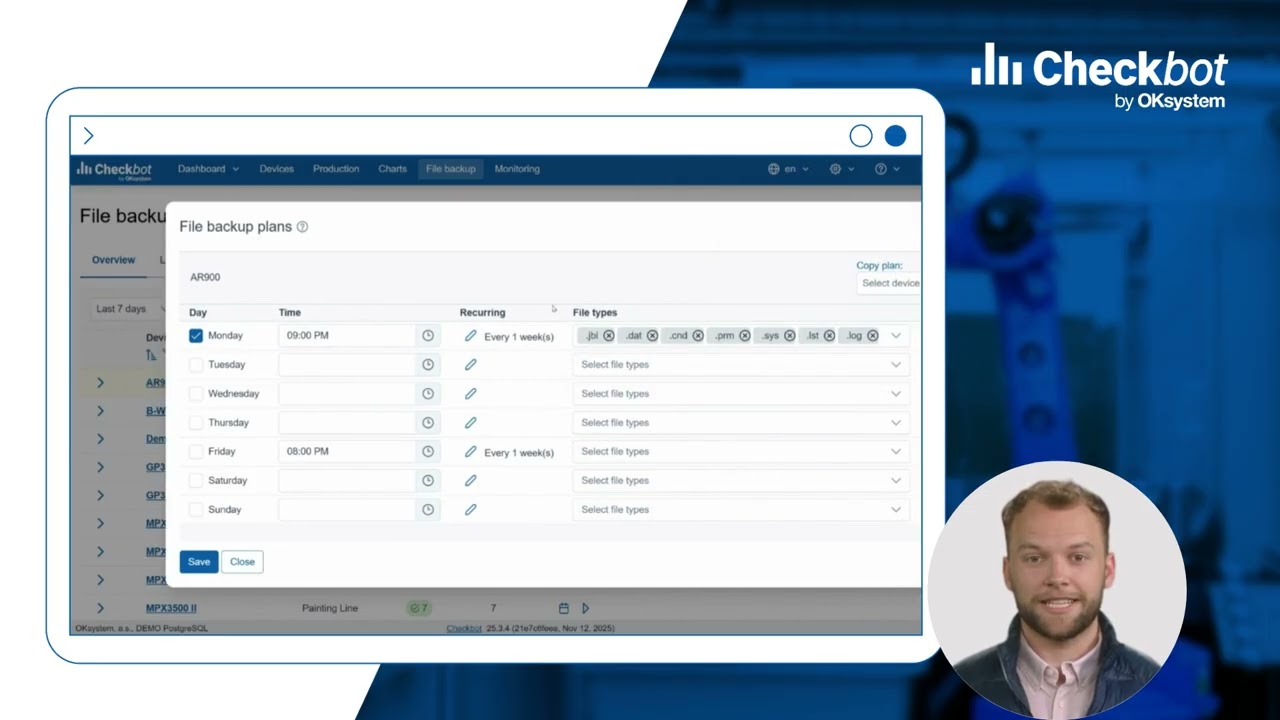
Task: Open the Monitoring page
Action: pyautogui.click(x=517, y=169)
